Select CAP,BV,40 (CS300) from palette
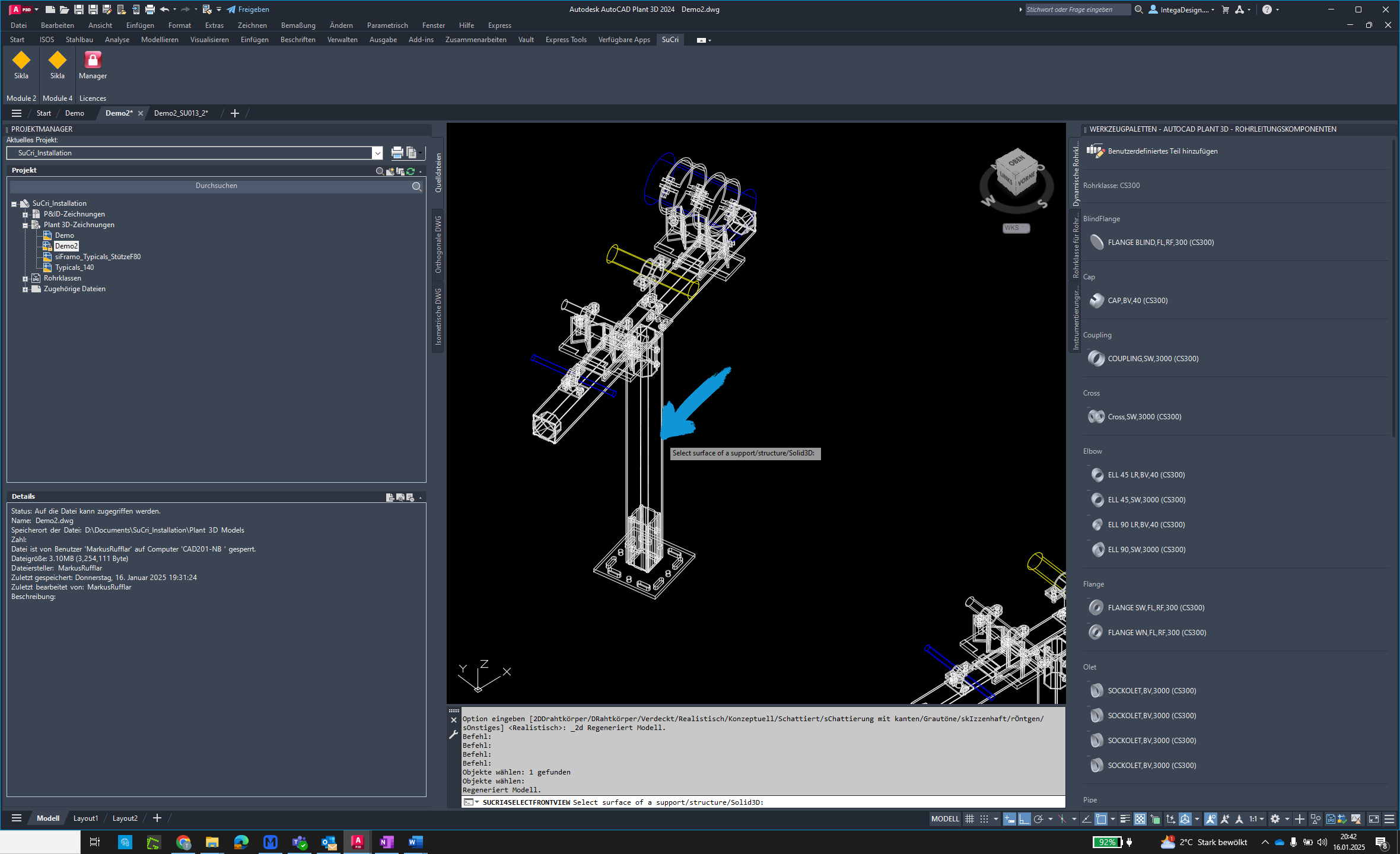Screen dimensions: 1400x854 pos(1128,301)
